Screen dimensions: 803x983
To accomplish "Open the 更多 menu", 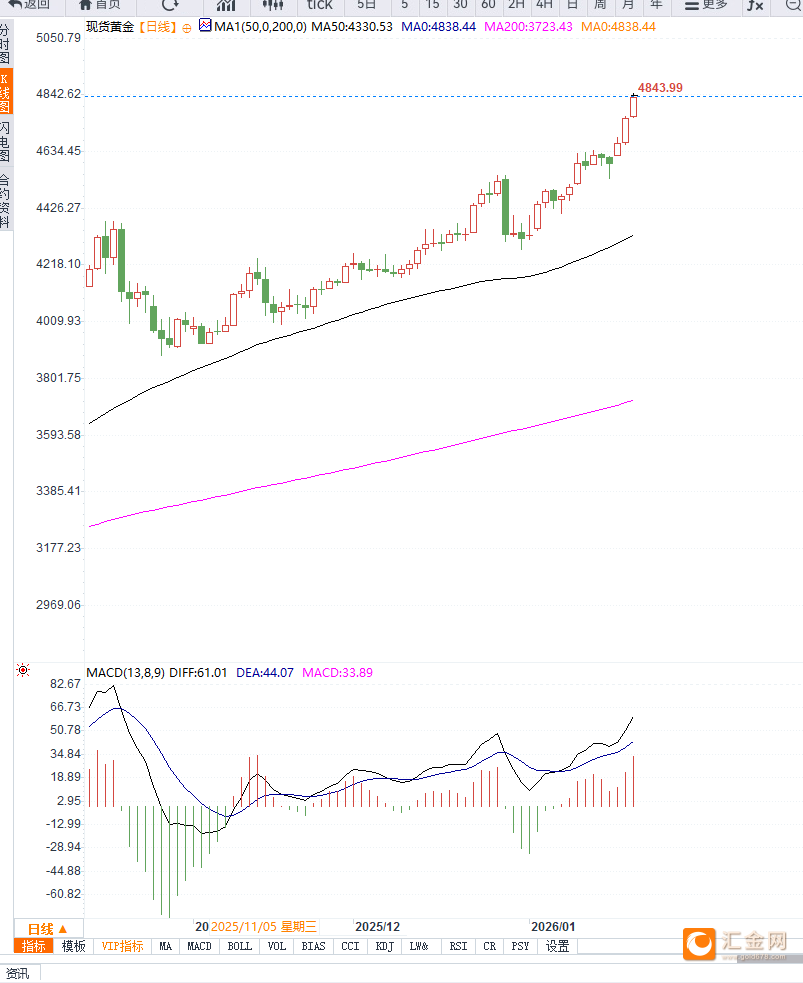I will click(706, 4).
